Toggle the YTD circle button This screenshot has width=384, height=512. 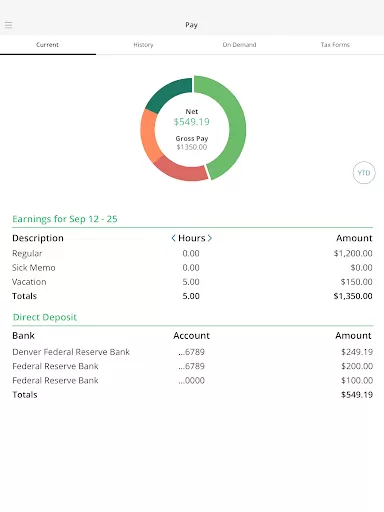(x=364, y=173)
